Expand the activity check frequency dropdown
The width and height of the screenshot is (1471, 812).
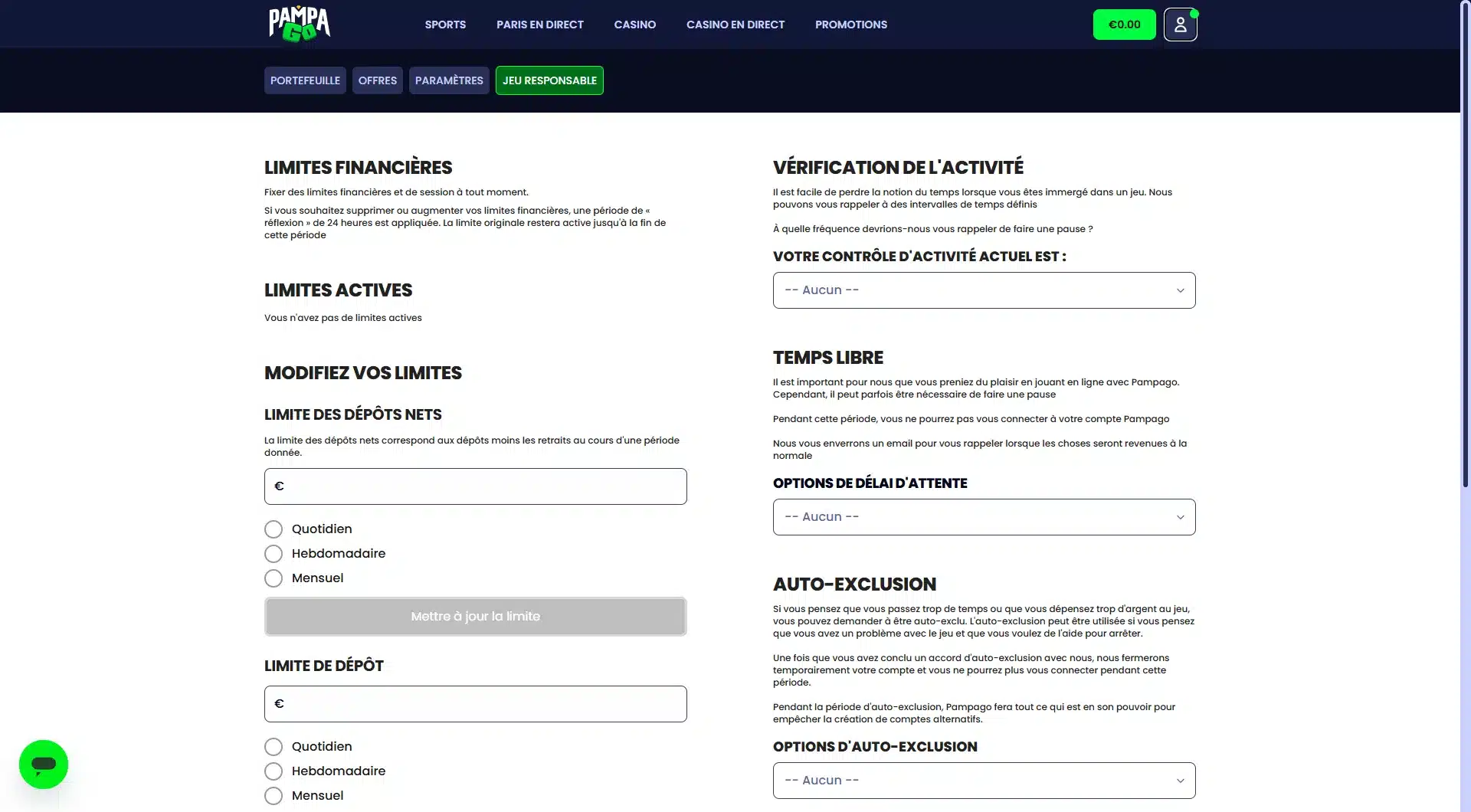tap(984, 290)
